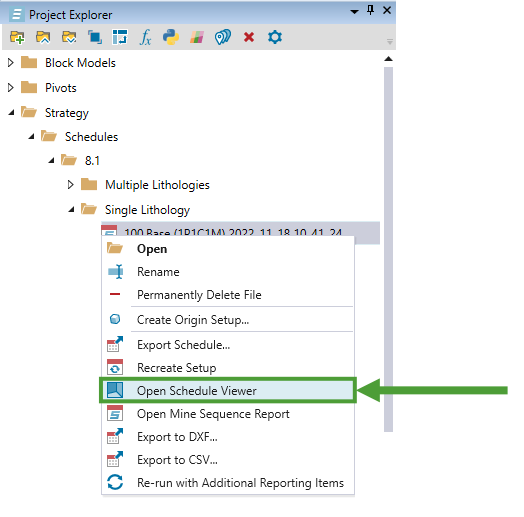Select the Single Lithology folder

pyautogui.click(x=147, y=210)
